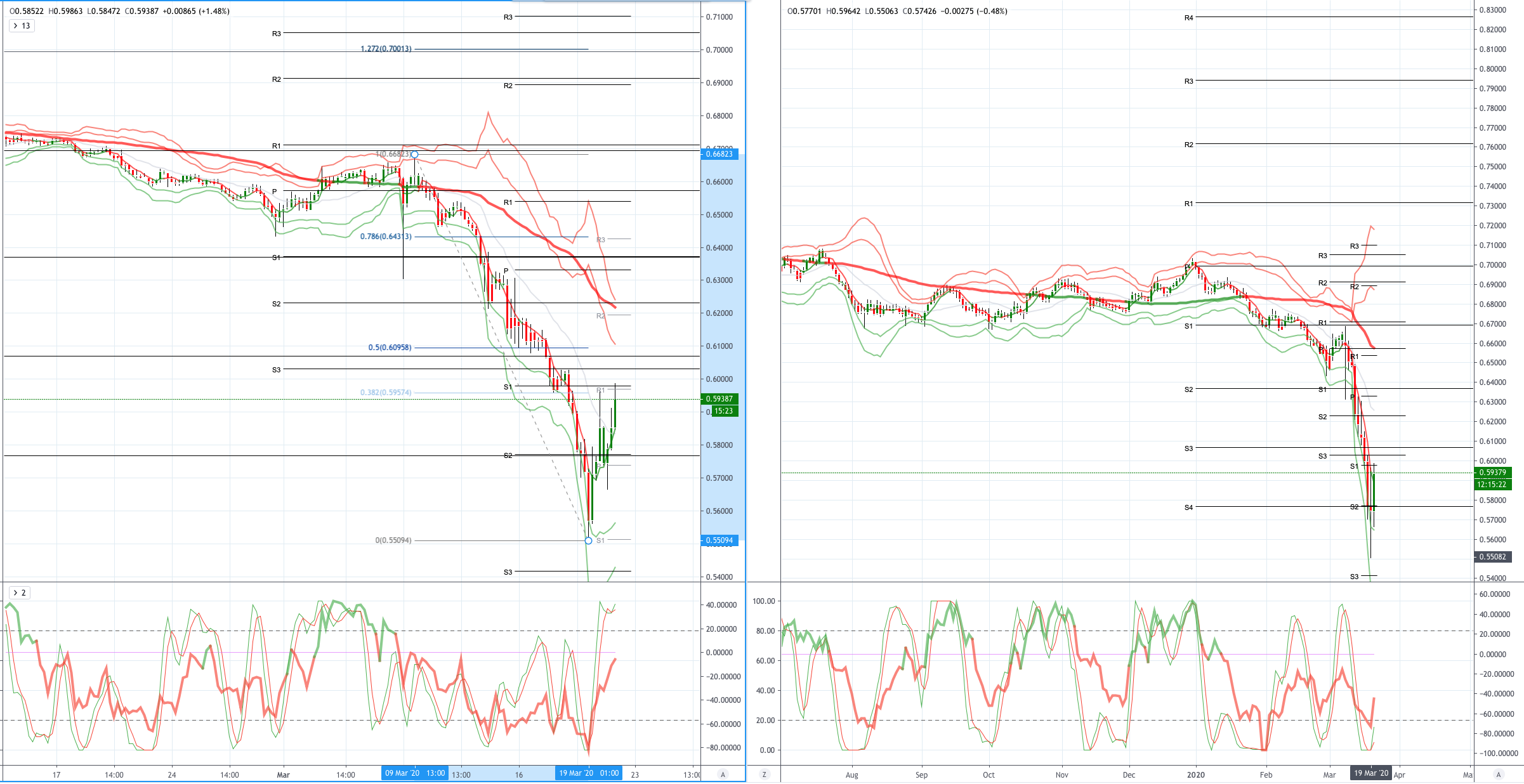Click the 19 Mar '20 01:00 time marker
Image resolution: width=1524 pixels, height=784 pixels.
coord(589,773)
